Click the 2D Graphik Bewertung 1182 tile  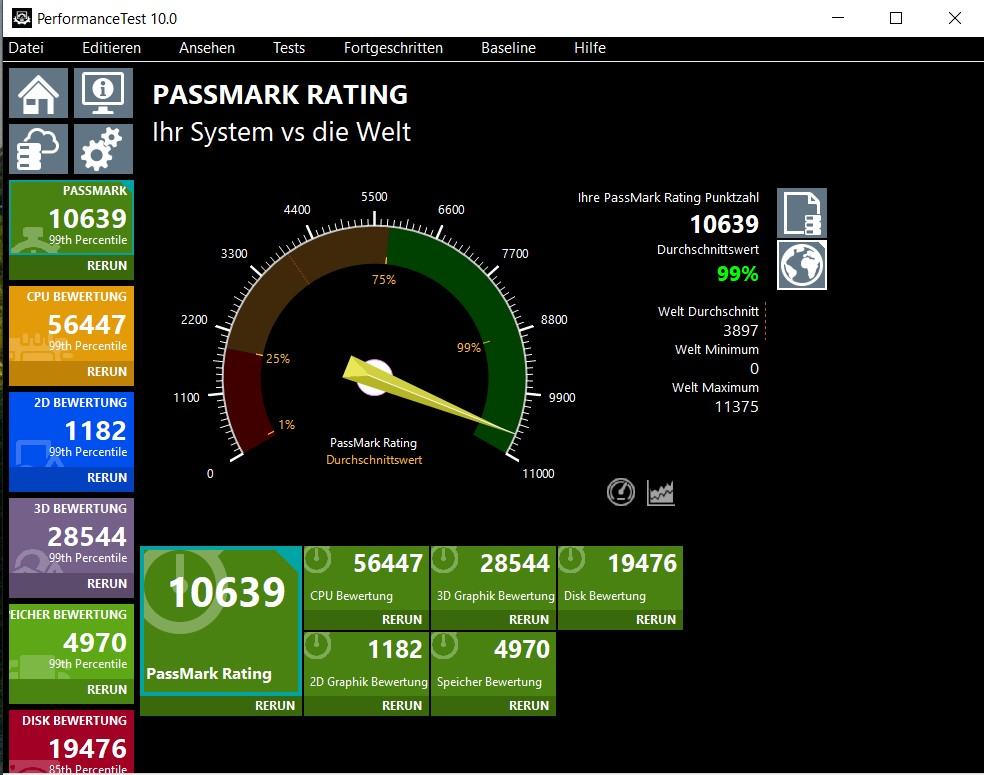[x=366, y=664]
